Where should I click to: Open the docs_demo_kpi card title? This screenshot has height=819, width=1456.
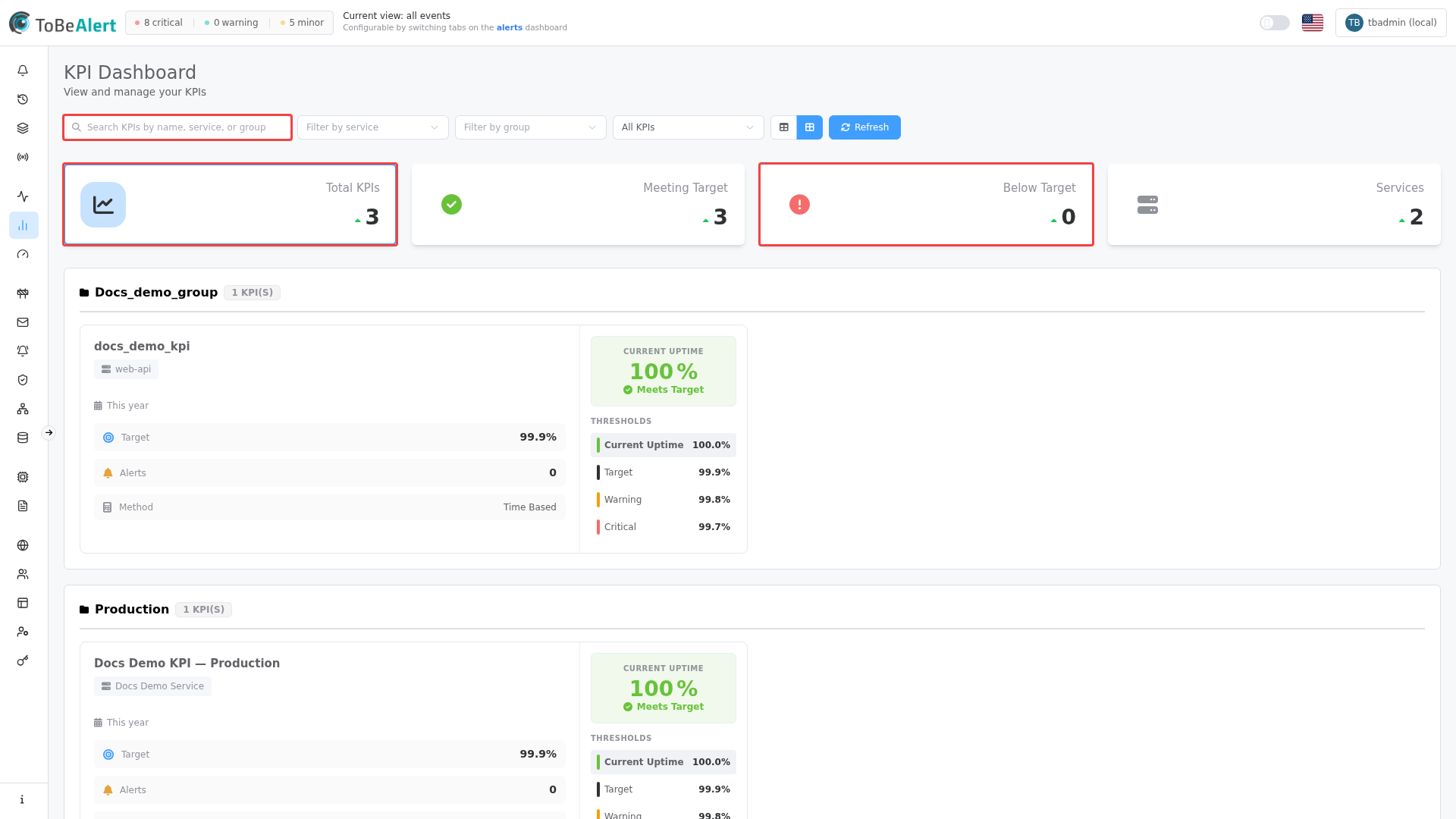[142, 347]
